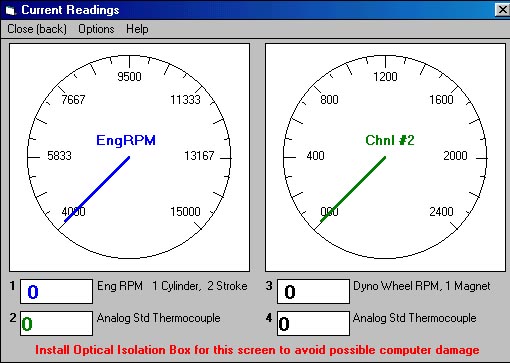The width and height of the screenshot is (510, 363).
Task: Open the Help menu
Action: 137,29
